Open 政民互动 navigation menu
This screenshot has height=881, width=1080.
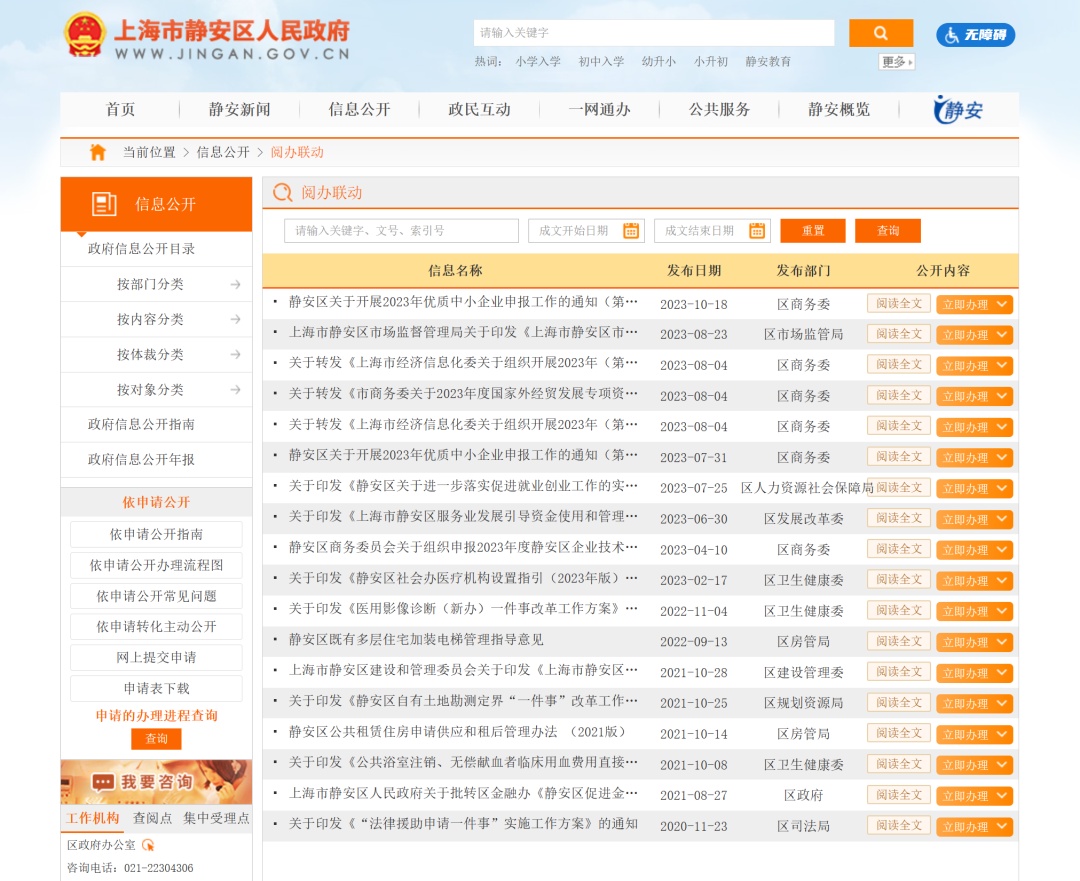point(479,110)
